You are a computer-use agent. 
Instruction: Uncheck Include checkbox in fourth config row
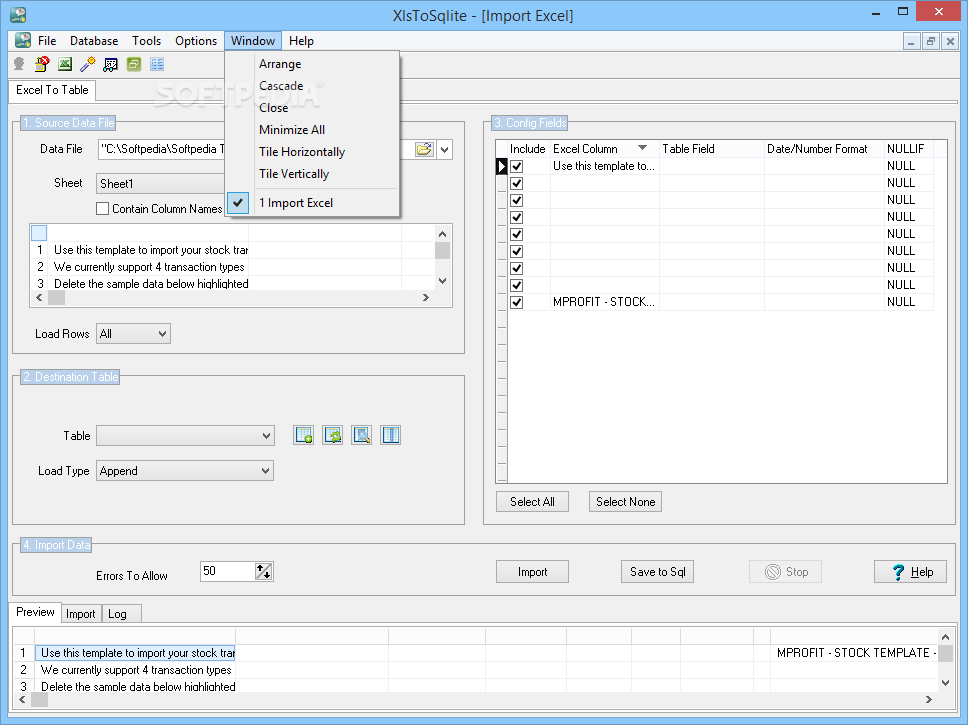coord(517,217)
